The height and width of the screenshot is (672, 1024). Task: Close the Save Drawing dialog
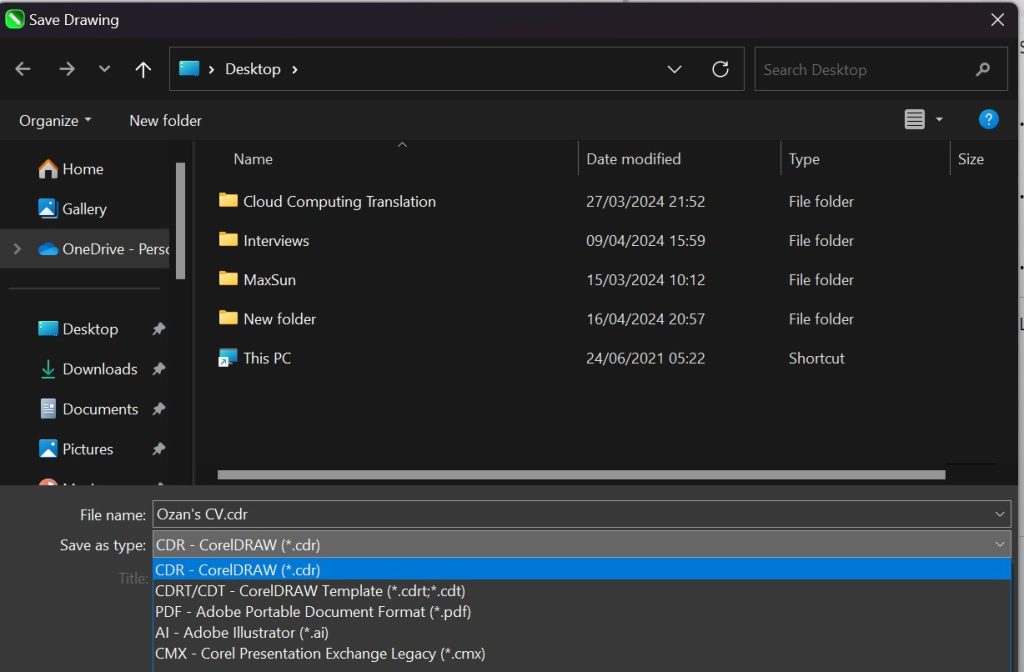point(997,20)
